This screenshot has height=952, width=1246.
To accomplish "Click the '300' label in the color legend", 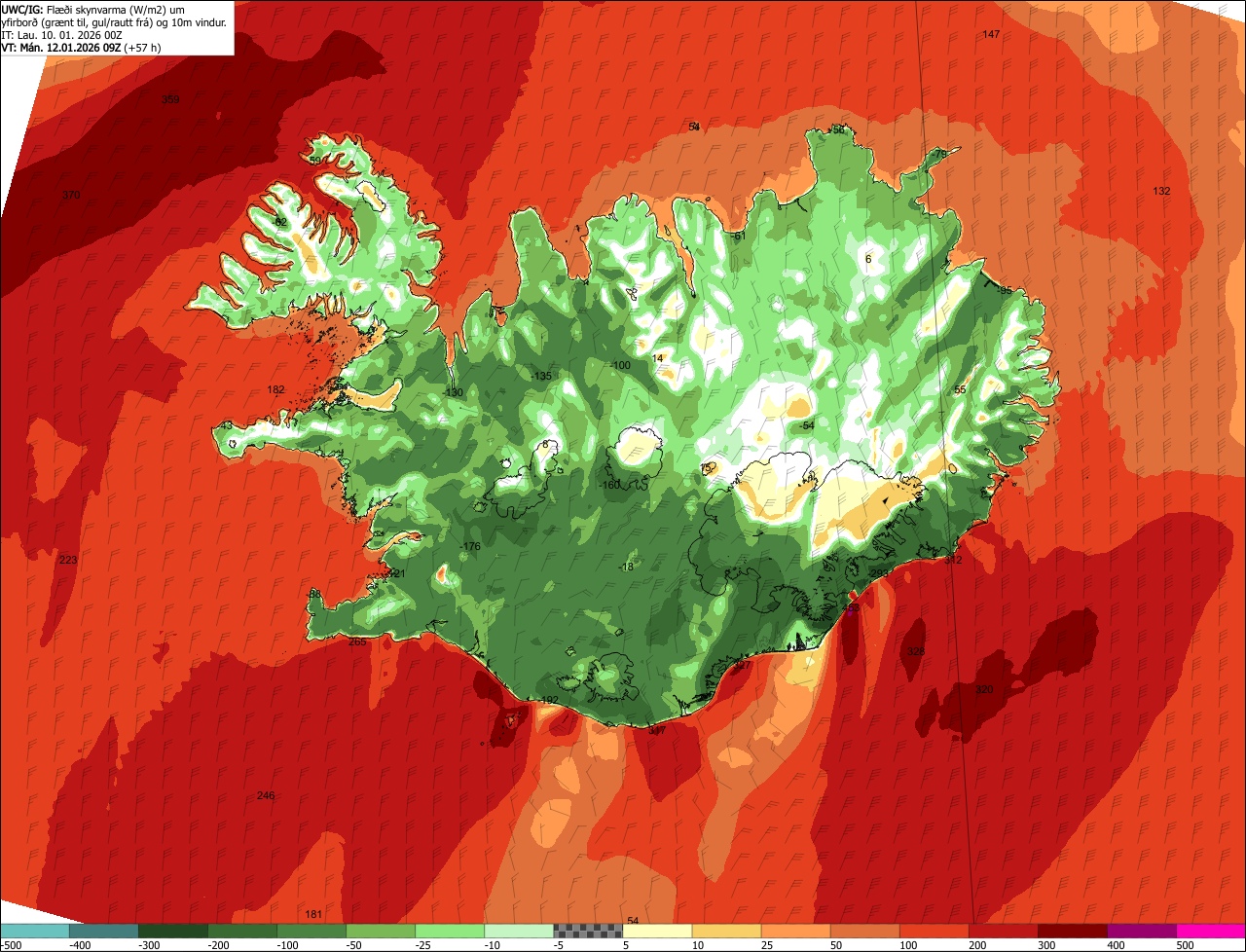I will [x=1047, y=945].
